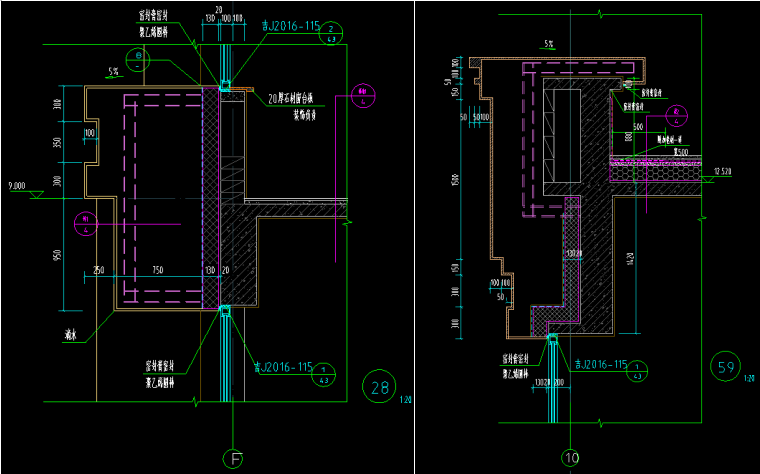Select the lower 吉J2016-115 reference in detail 28

click(x=284, y=367)
